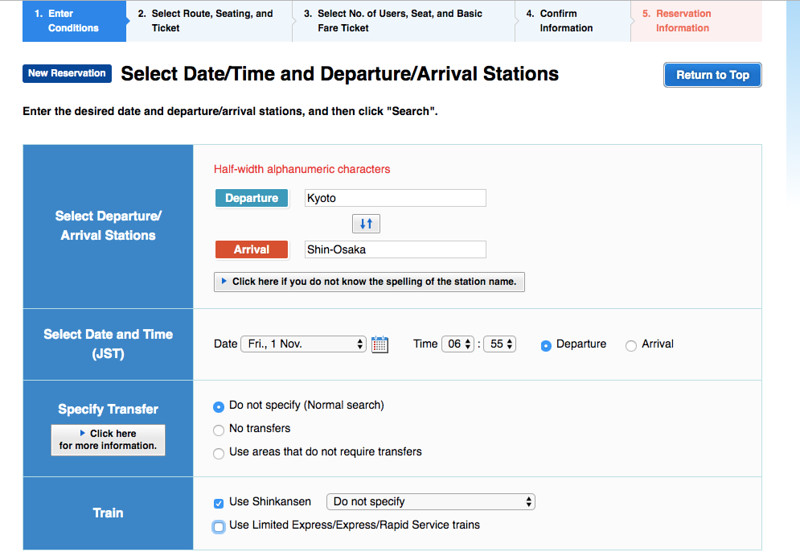This screenshot has height=552, width=800.
Task: Select the Arrival time radio button
Action: [x=631, y=345]
